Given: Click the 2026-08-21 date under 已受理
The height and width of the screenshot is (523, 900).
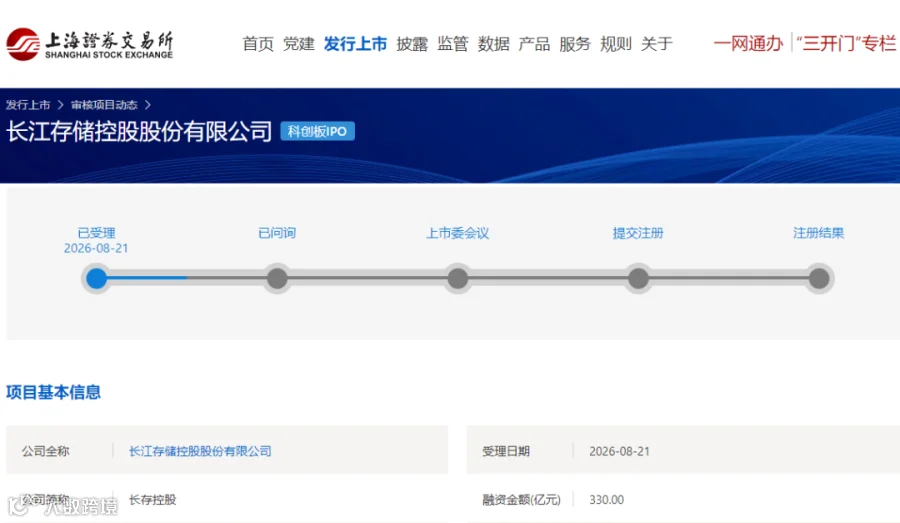Looking at the screenshot, I should [96, 249].
